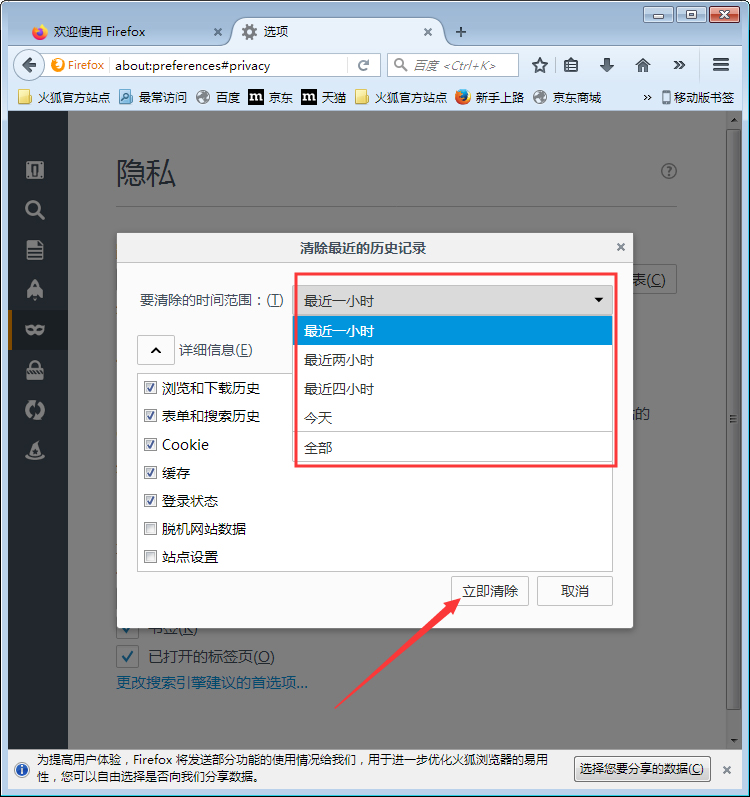Click the bookmark star icon in toolbar
The image size is (750, 797).
pos(540,65)
